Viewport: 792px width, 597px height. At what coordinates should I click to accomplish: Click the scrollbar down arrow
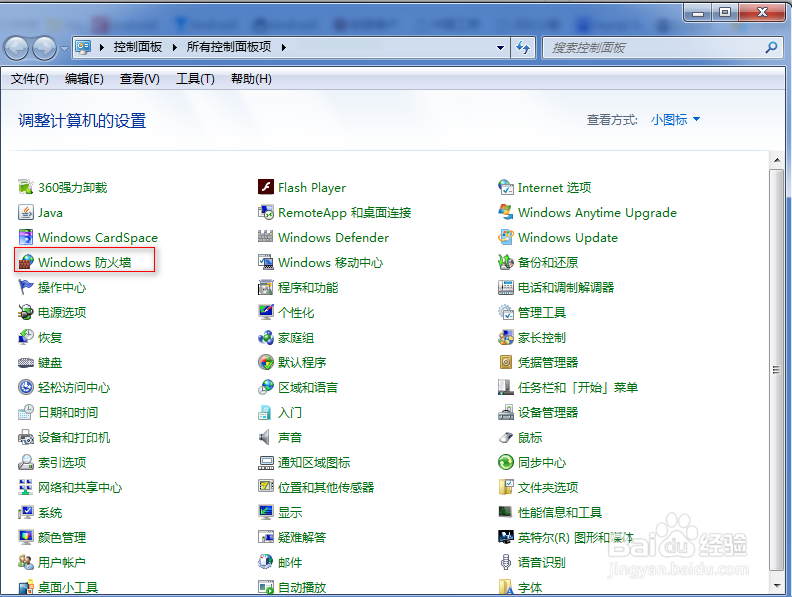click(777, 586)
